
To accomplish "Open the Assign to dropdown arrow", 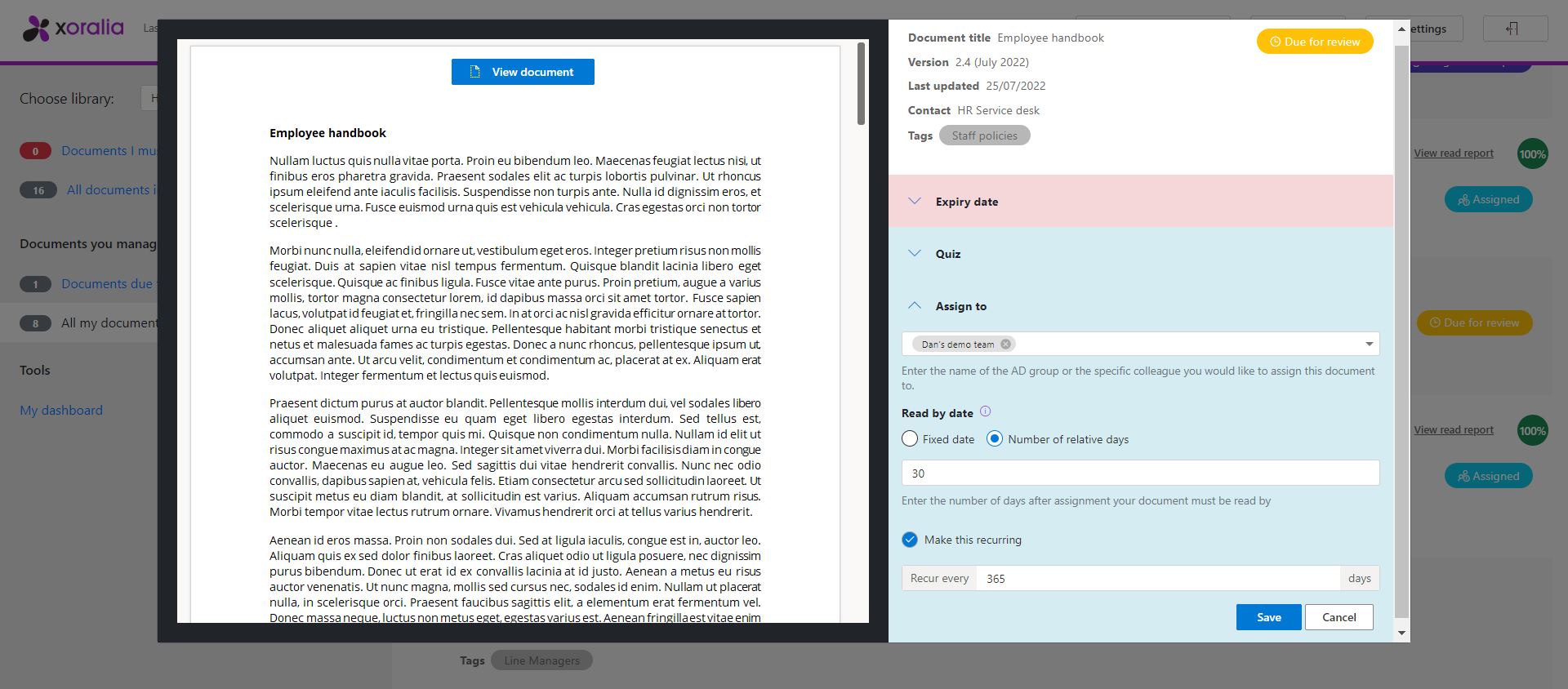I will [x=1369, y=344].
